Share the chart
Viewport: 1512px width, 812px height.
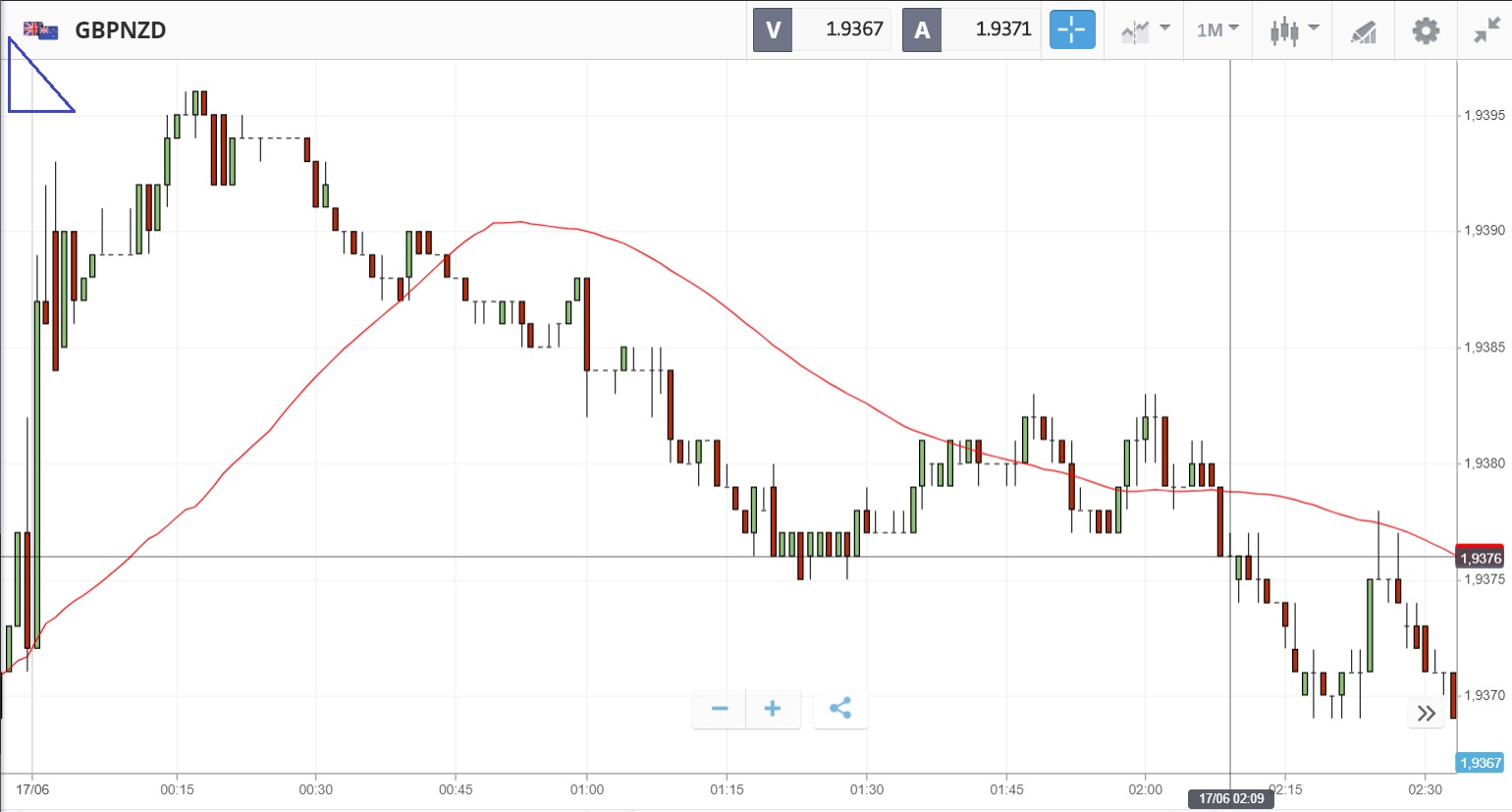click(x=840, y=708)
